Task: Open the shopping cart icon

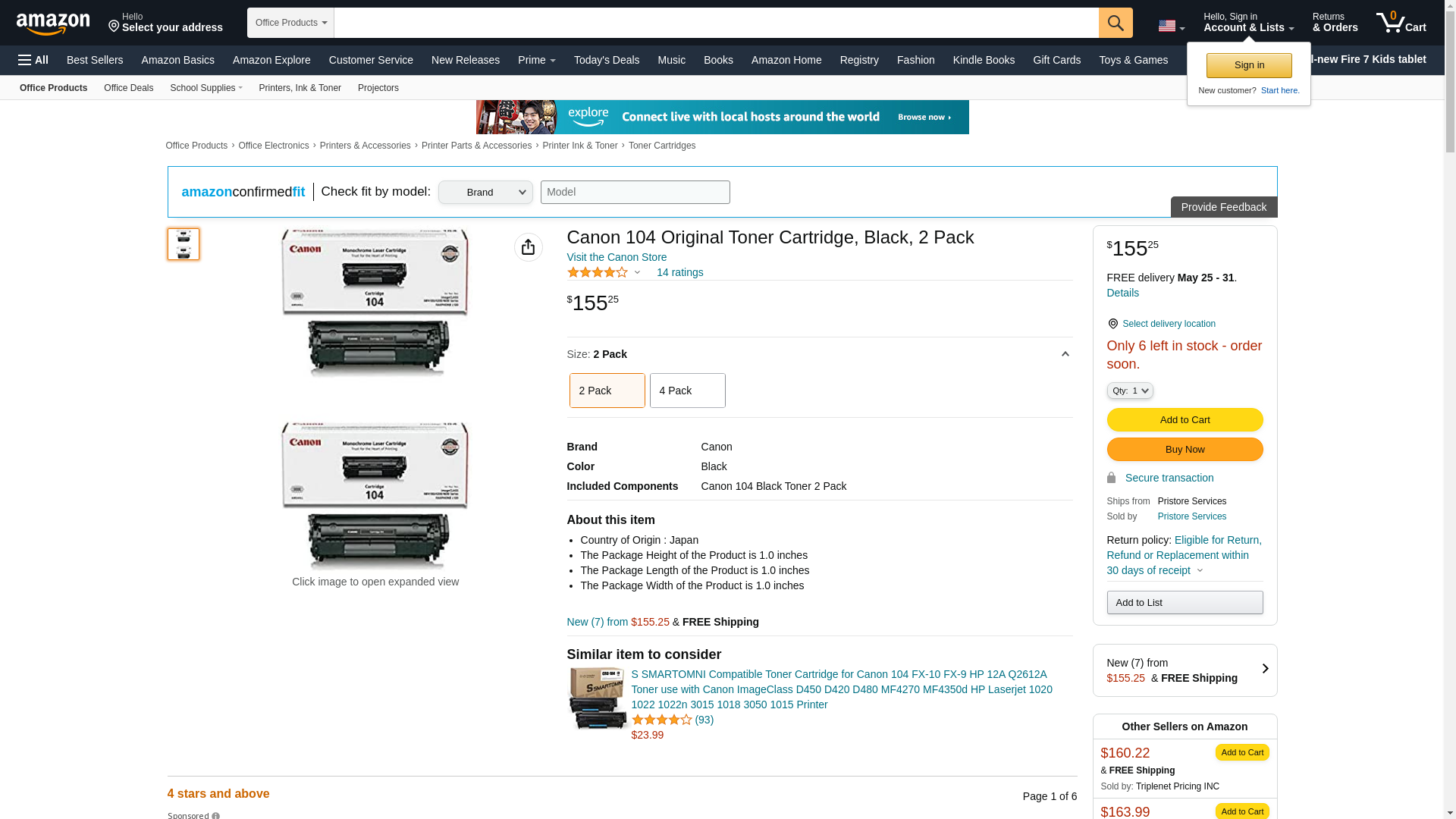Action: (1401, 23)
